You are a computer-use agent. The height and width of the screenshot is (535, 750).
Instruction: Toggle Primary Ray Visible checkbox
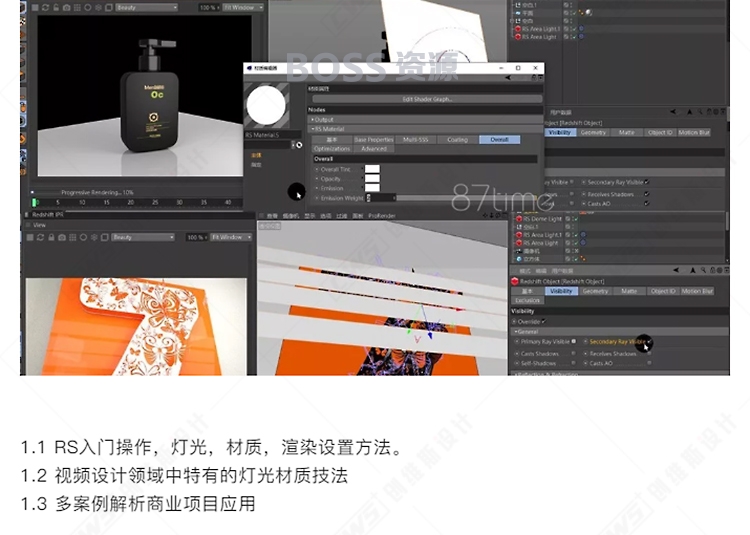(x=574, y=341)
